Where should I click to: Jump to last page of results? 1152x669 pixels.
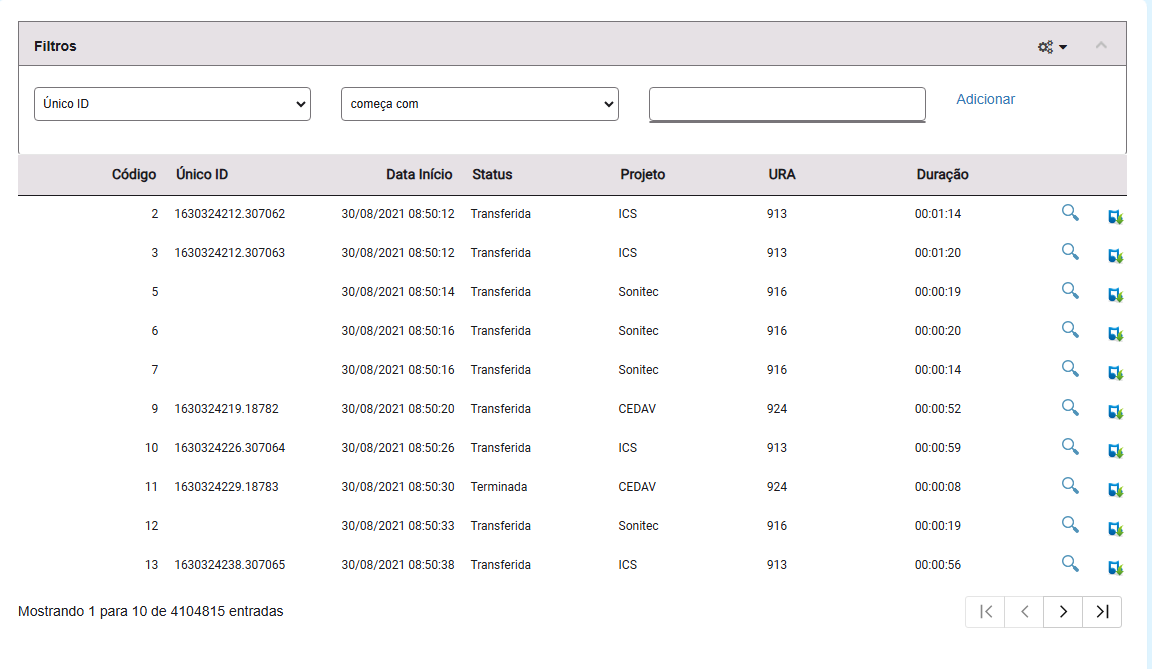point(1102,612)
